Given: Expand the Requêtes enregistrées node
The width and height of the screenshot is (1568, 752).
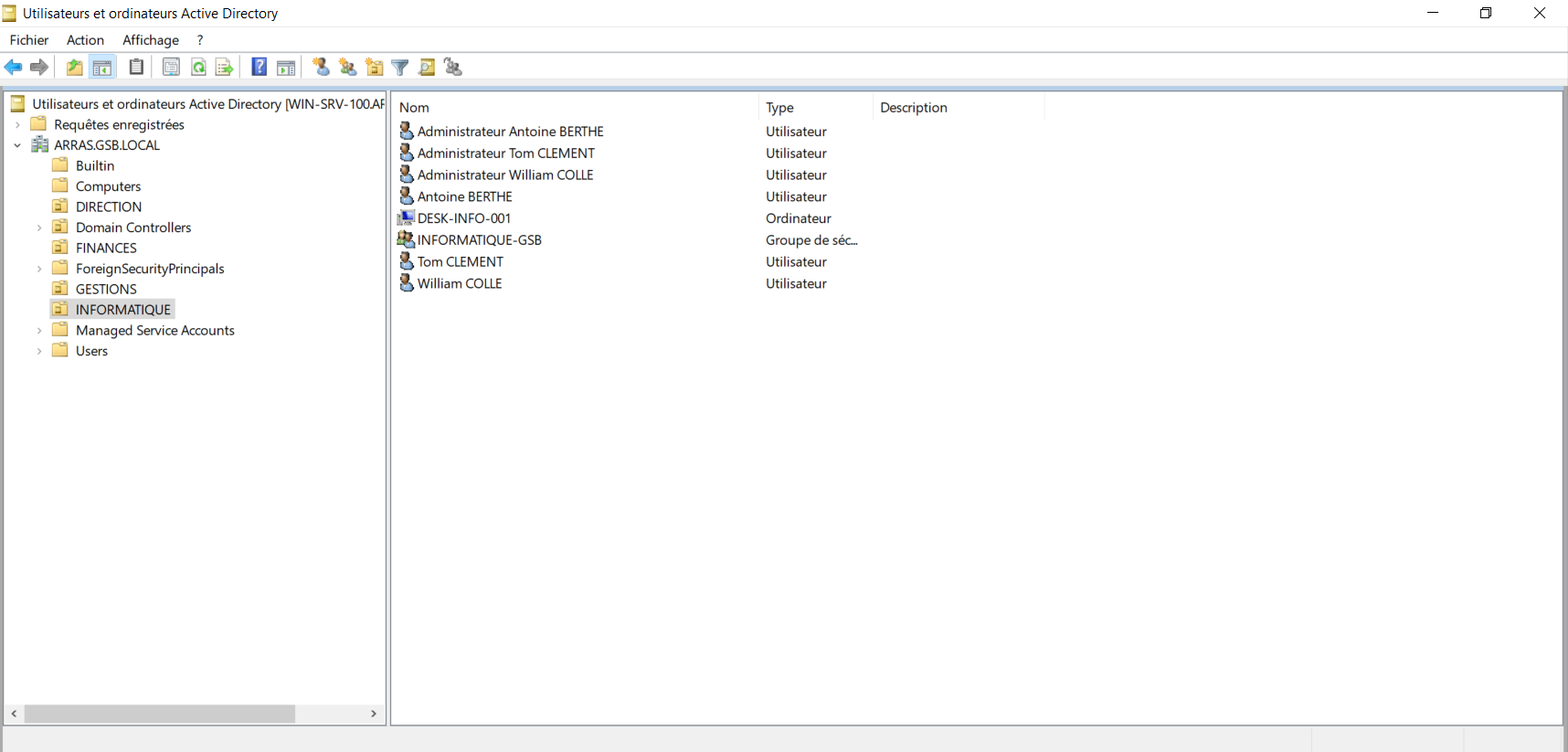Looking at the screenshot, I should click(17, 125).
